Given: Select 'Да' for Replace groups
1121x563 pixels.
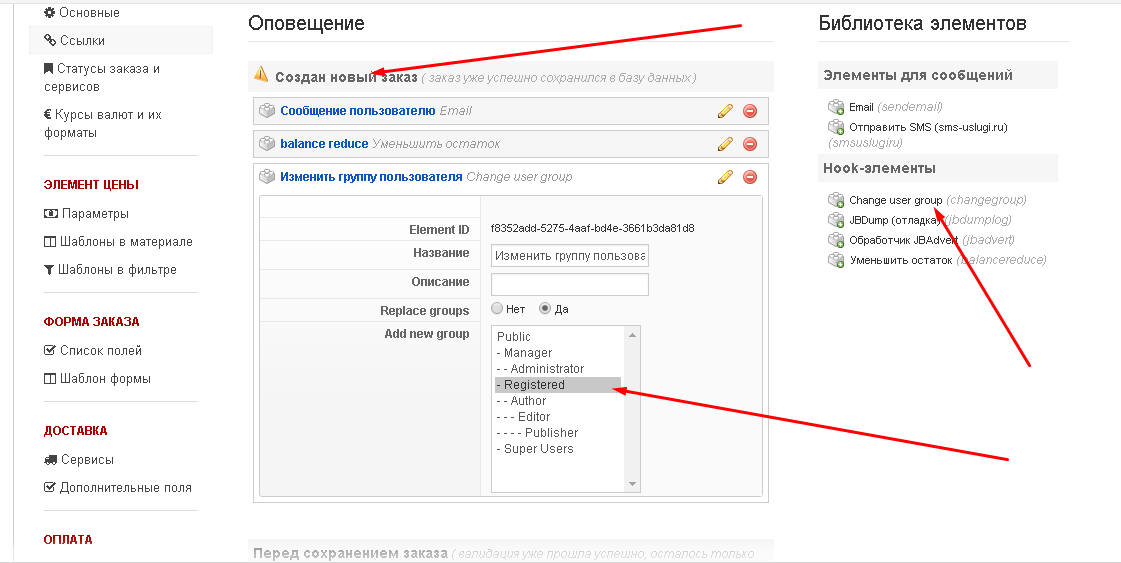Looking at the screenshot, I should [x=545, y=309].
